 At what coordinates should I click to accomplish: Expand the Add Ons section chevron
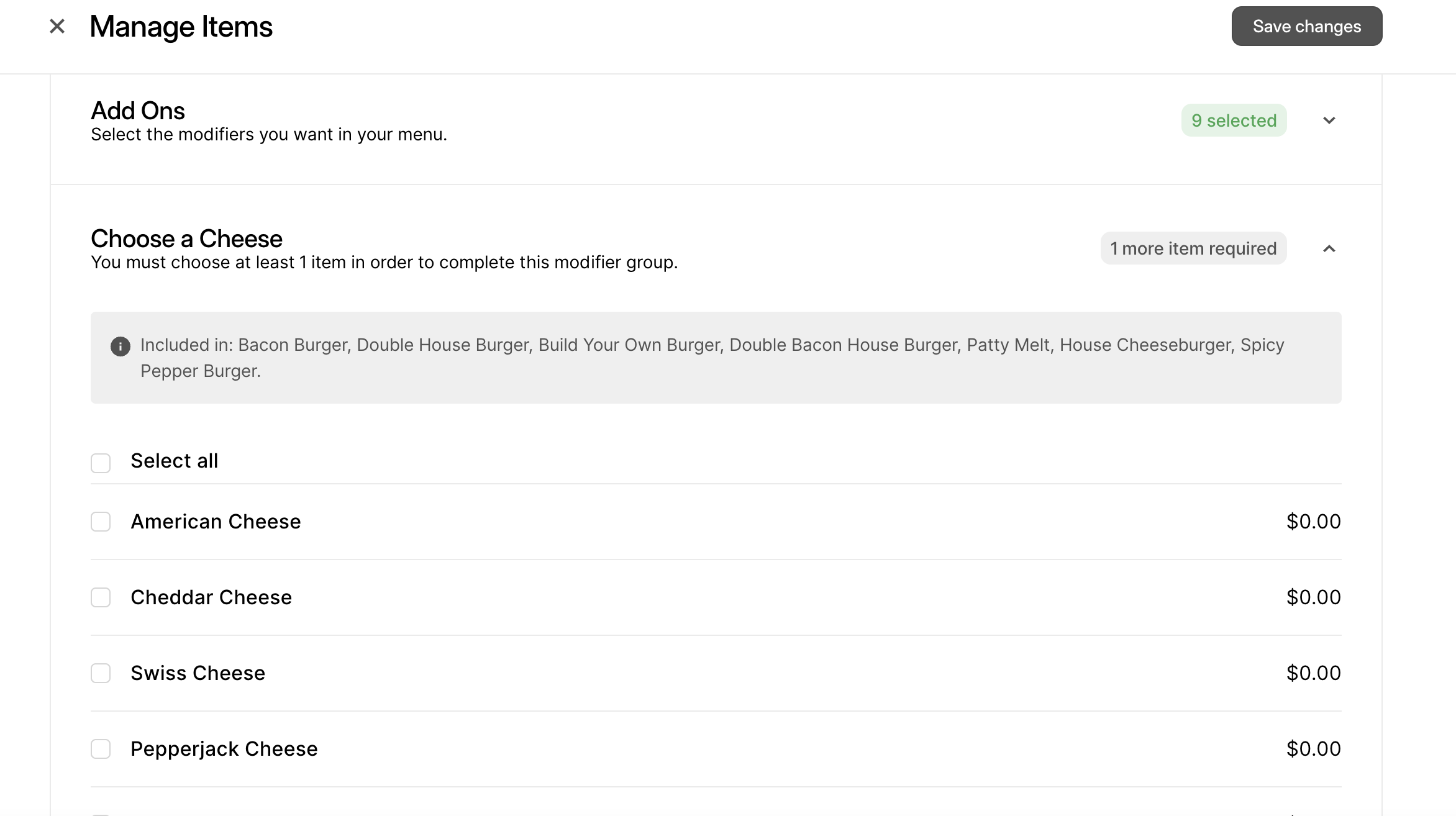[x=1329, y=120]
